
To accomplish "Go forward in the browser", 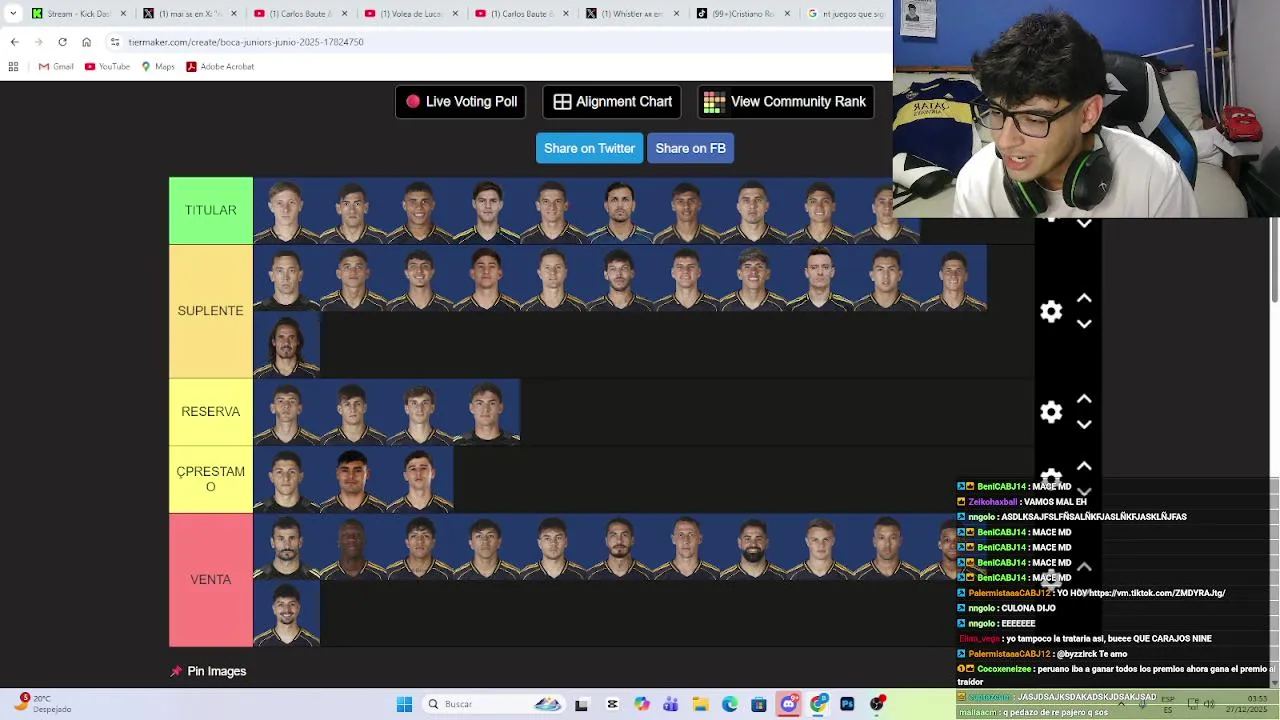I will (x=38, y=42).
